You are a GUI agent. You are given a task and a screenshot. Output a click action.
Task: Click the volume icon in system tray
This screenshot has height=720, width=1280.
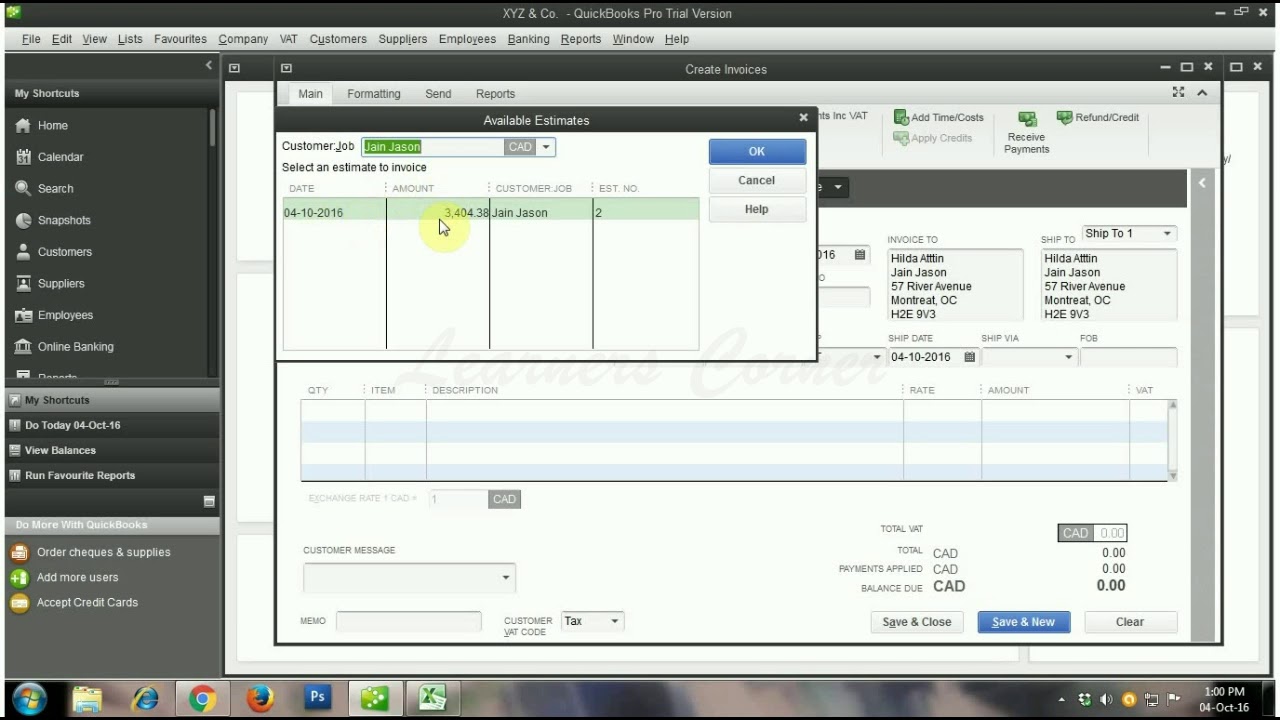pyautogui.click(x=1106, y=700)
